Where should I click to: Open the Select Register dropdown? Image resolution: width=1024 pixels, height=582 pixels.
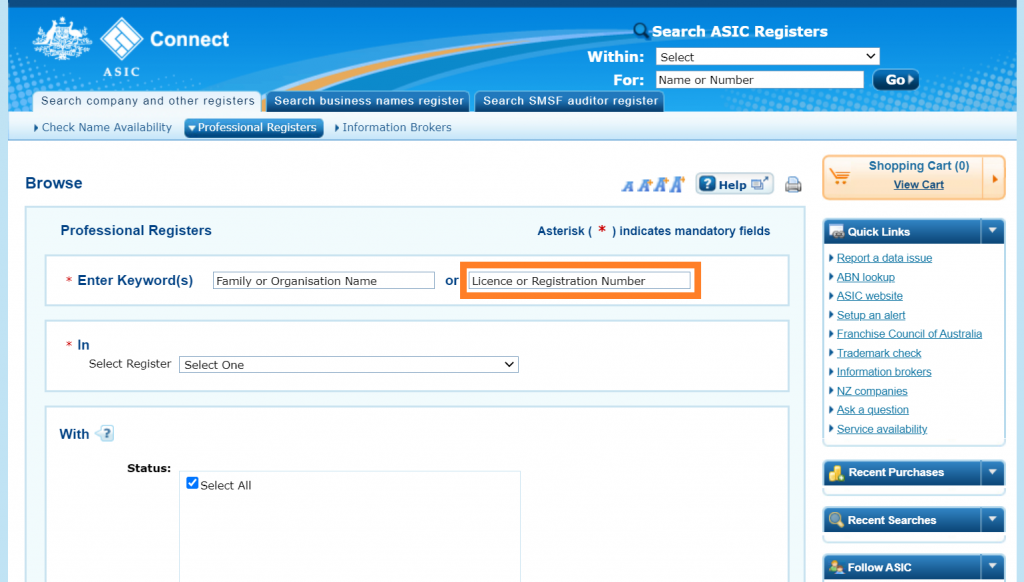(x=347, y=364)
